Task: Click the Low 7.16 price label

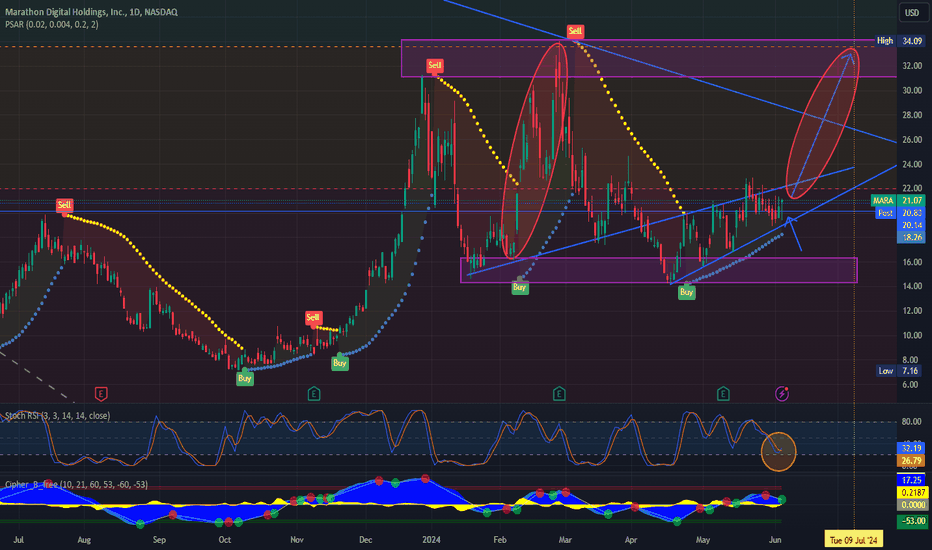Action: [899, 371]
